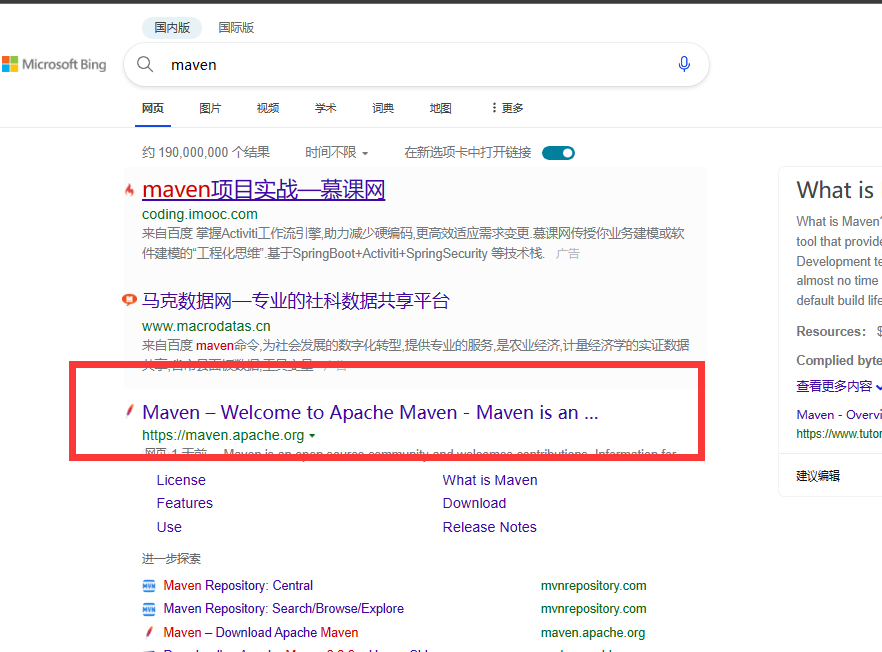
Task: Click the search magnifier icon
Action: click(x=145, y=64)
